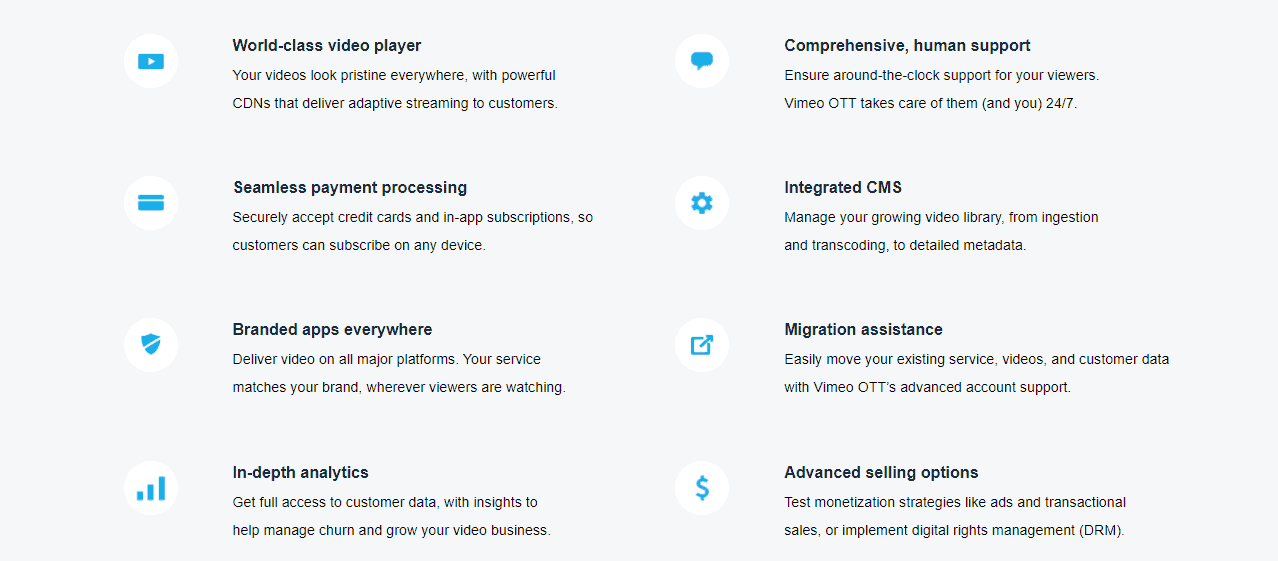
Task: Click the speech bubble support icon
Action: (702, 61)
